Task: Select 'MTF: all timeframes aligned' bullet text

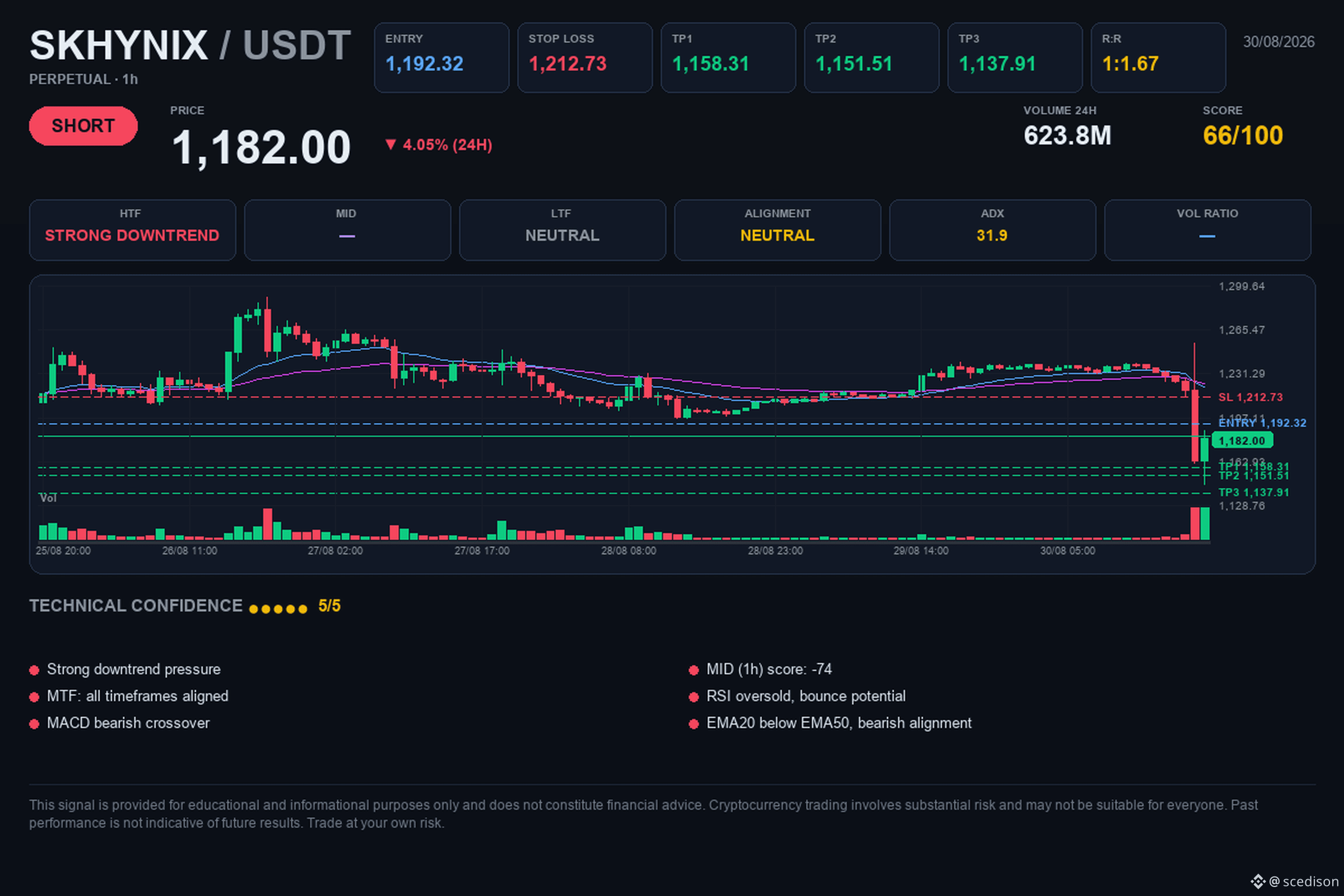Action: (x=138, y=696)
